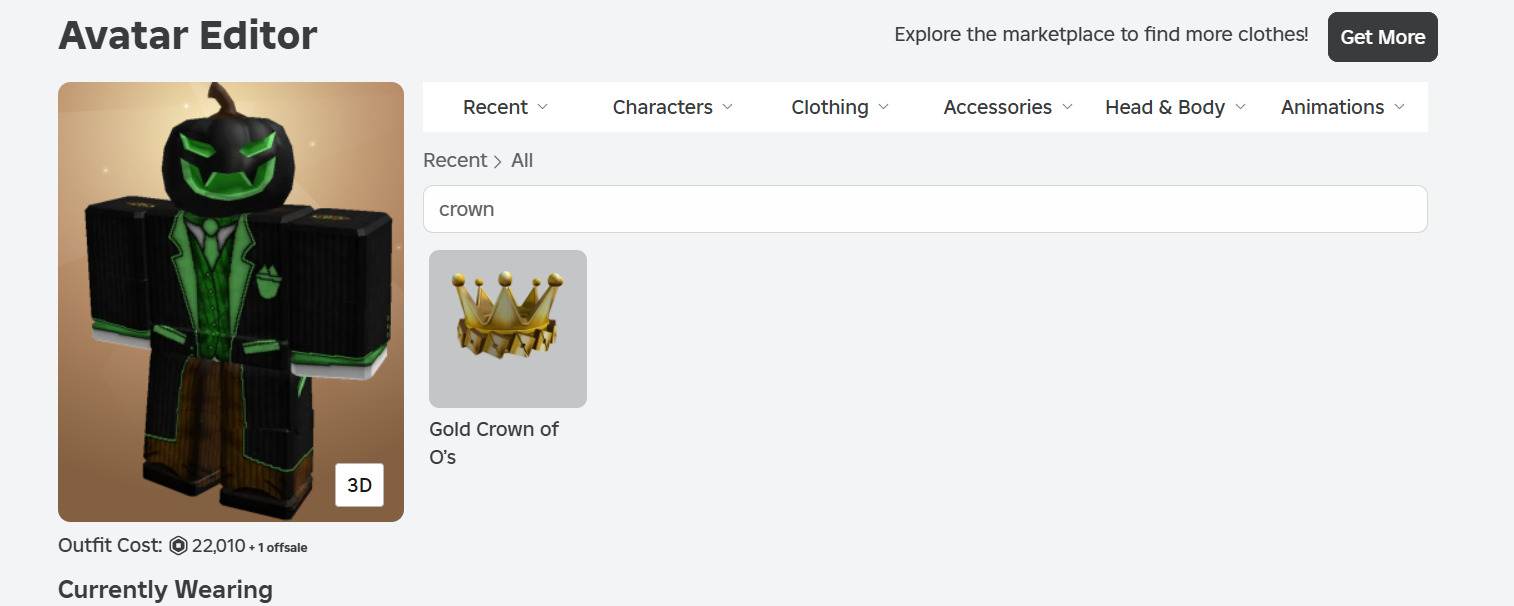Toggle the 3D avatar view
Viewport: 1514px width, 606px height.
tap(359, 485)
